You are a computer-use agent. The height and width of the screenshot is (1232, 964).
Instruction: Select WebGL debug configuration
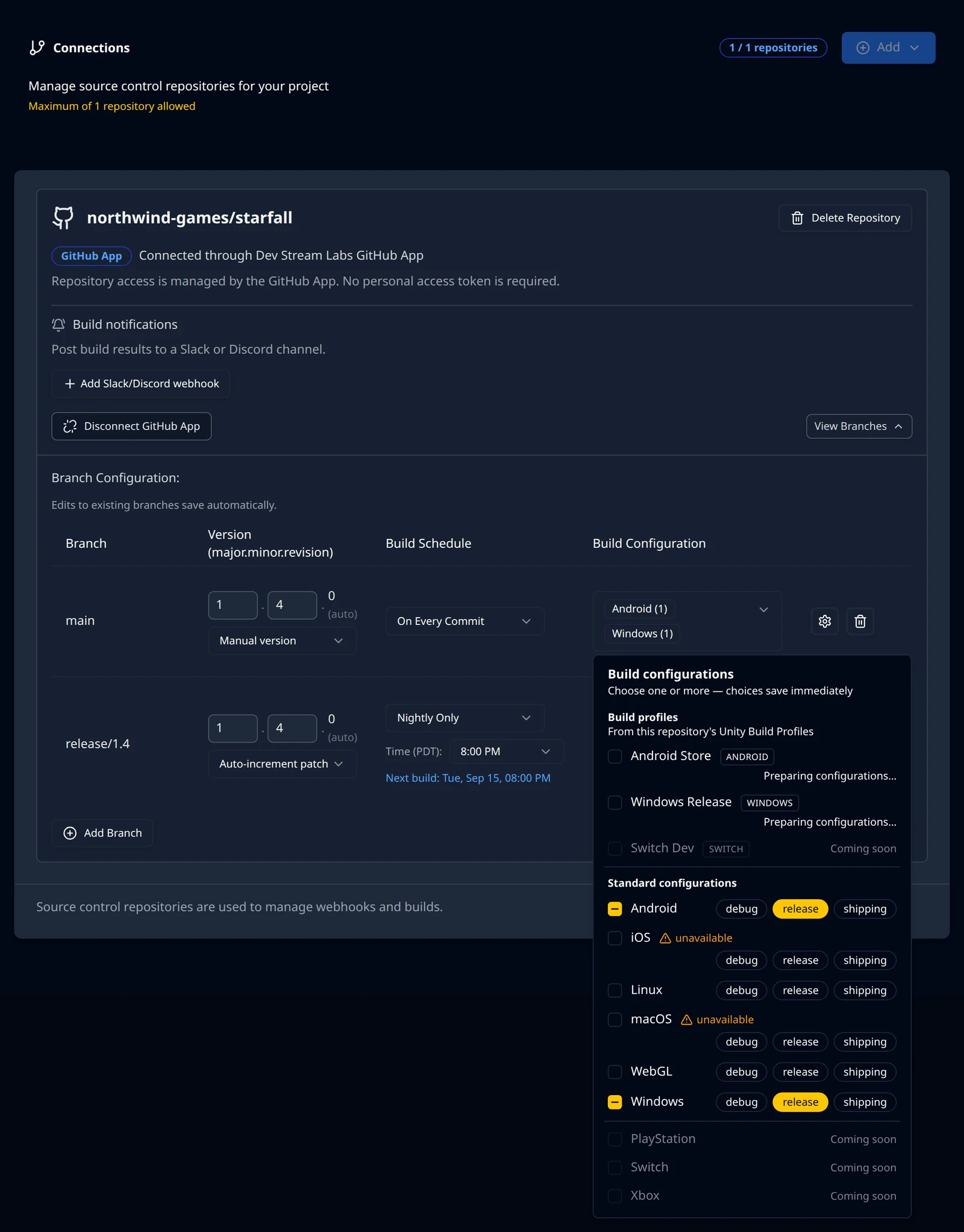pyautogui.click(x=741, y=1071)
